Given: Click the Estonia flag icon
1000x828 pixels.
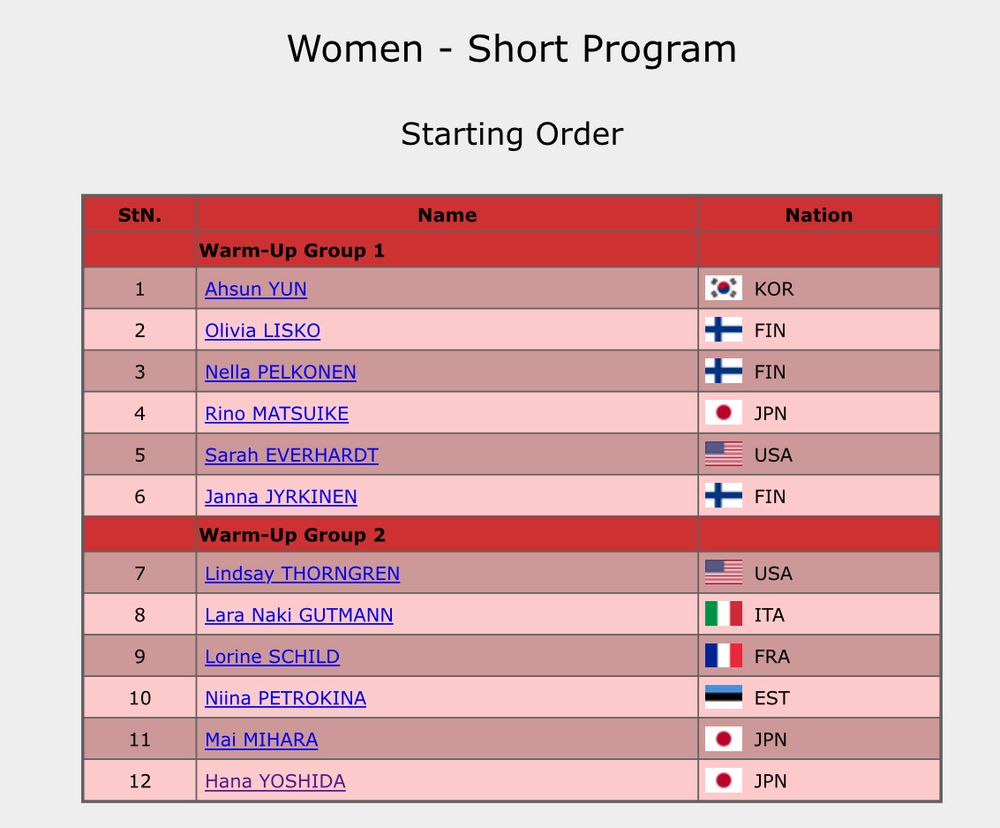Looking at the screenshot, I should [x=723, y=697].
